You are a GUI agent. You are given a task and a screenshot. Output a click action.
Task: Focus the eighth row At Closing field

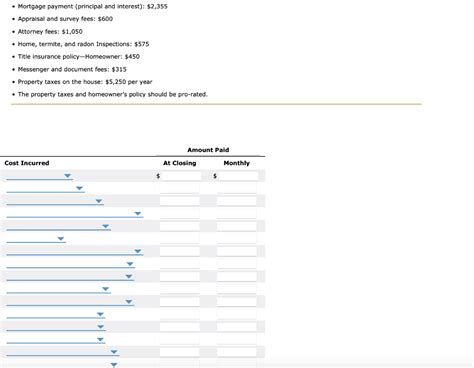pos(180,264)
